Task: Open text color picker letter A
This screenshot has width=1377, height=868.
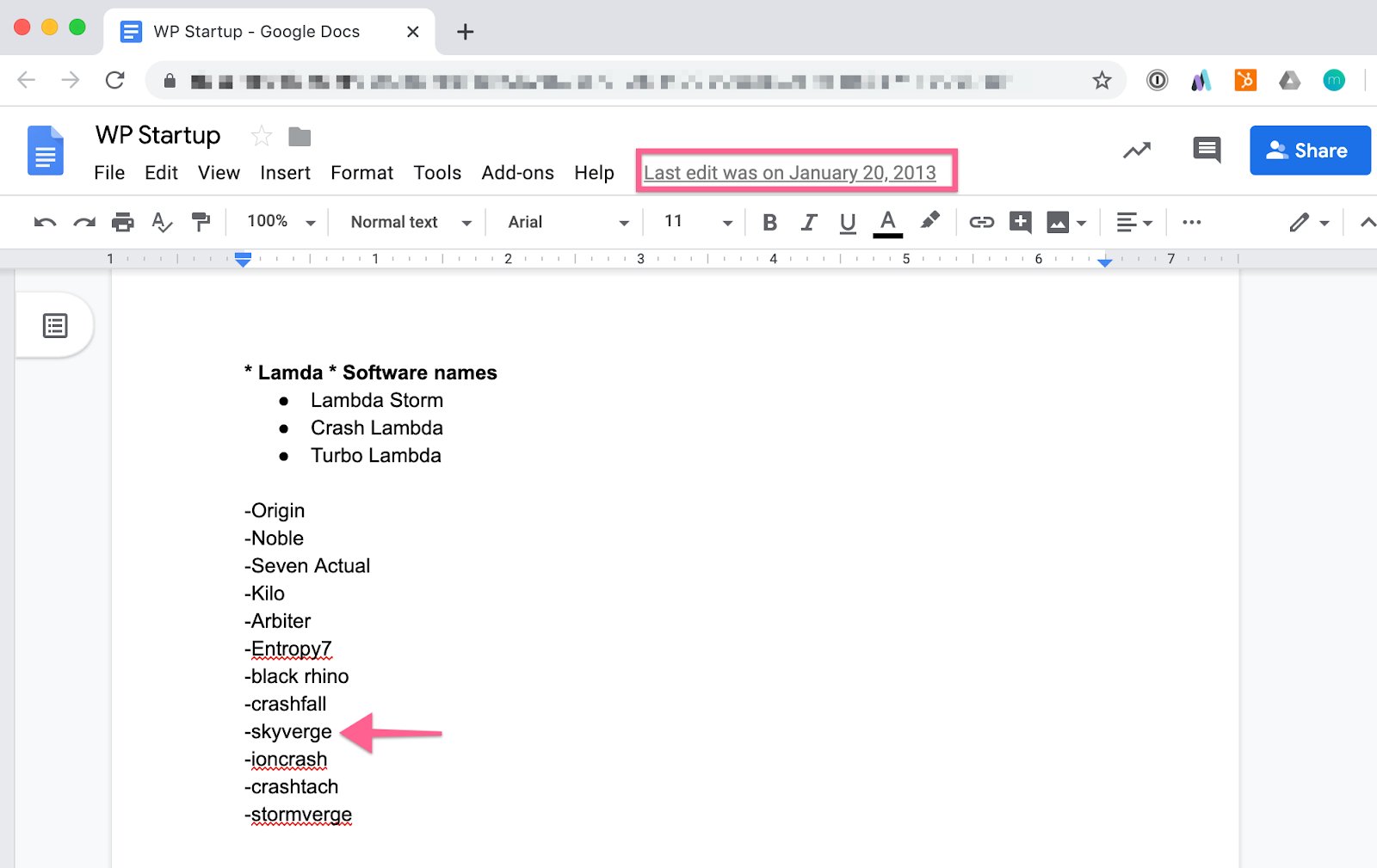Action: tap(888, 223)
